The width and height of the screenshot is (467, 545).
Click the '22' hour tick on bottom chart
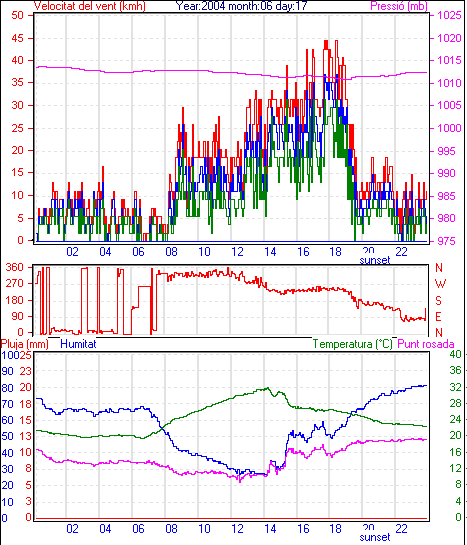pyautogui.click(x=401, y=529)
